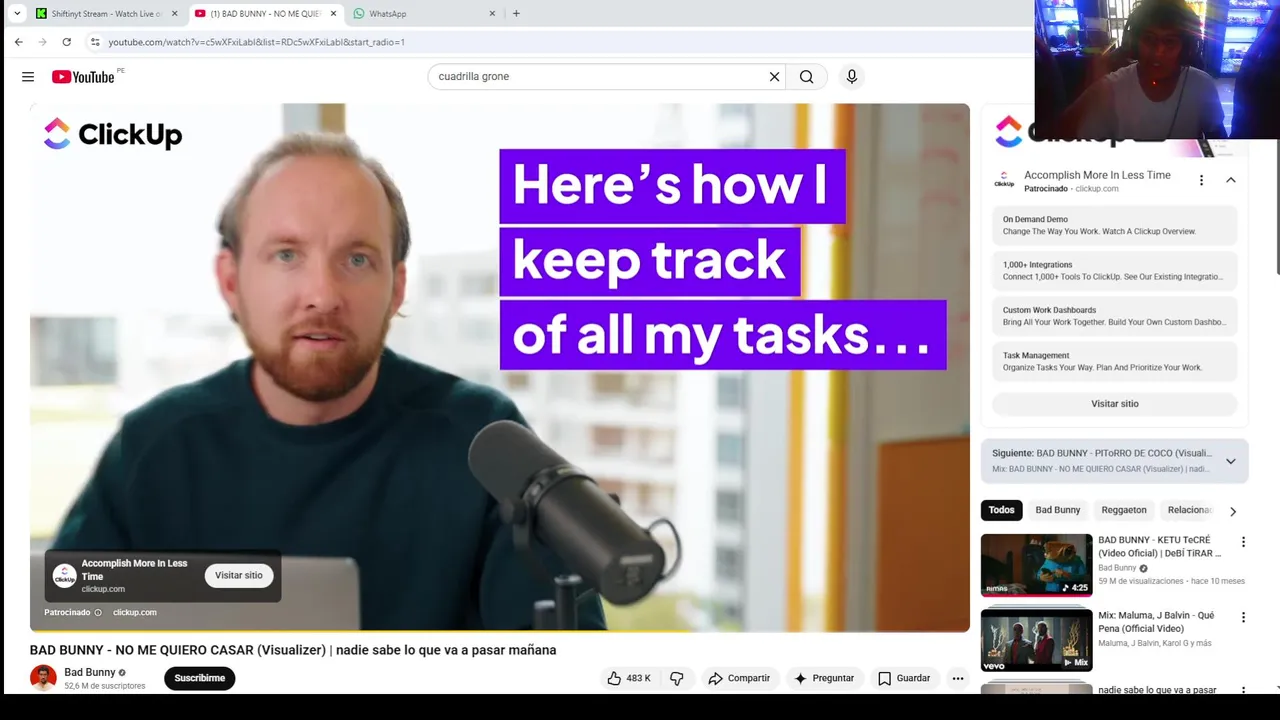
Task: Clear the search box with X icon
Action: (x=774, y=77)
